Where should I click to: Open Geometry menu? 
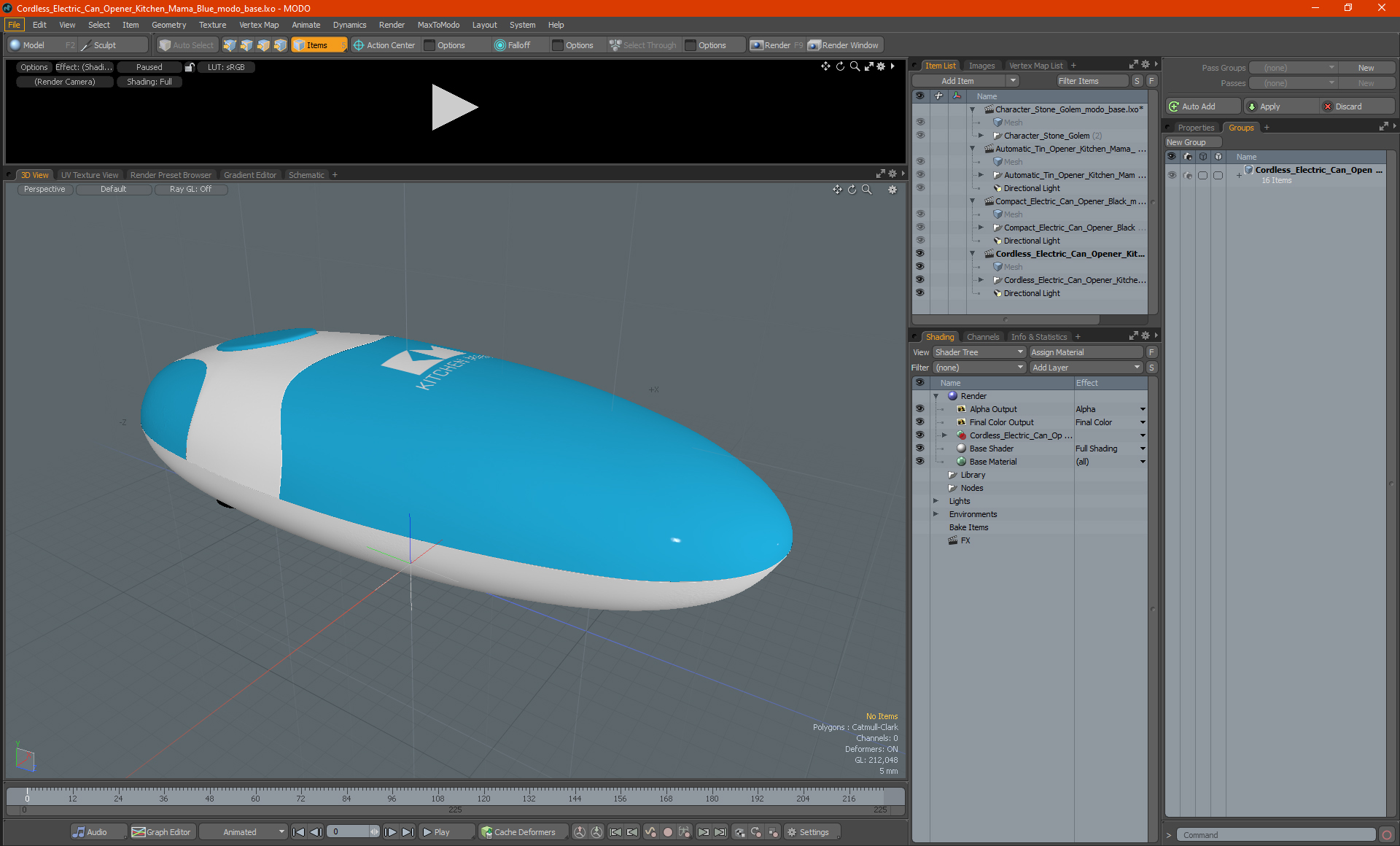pyautogui.click(x=168, y=25)
